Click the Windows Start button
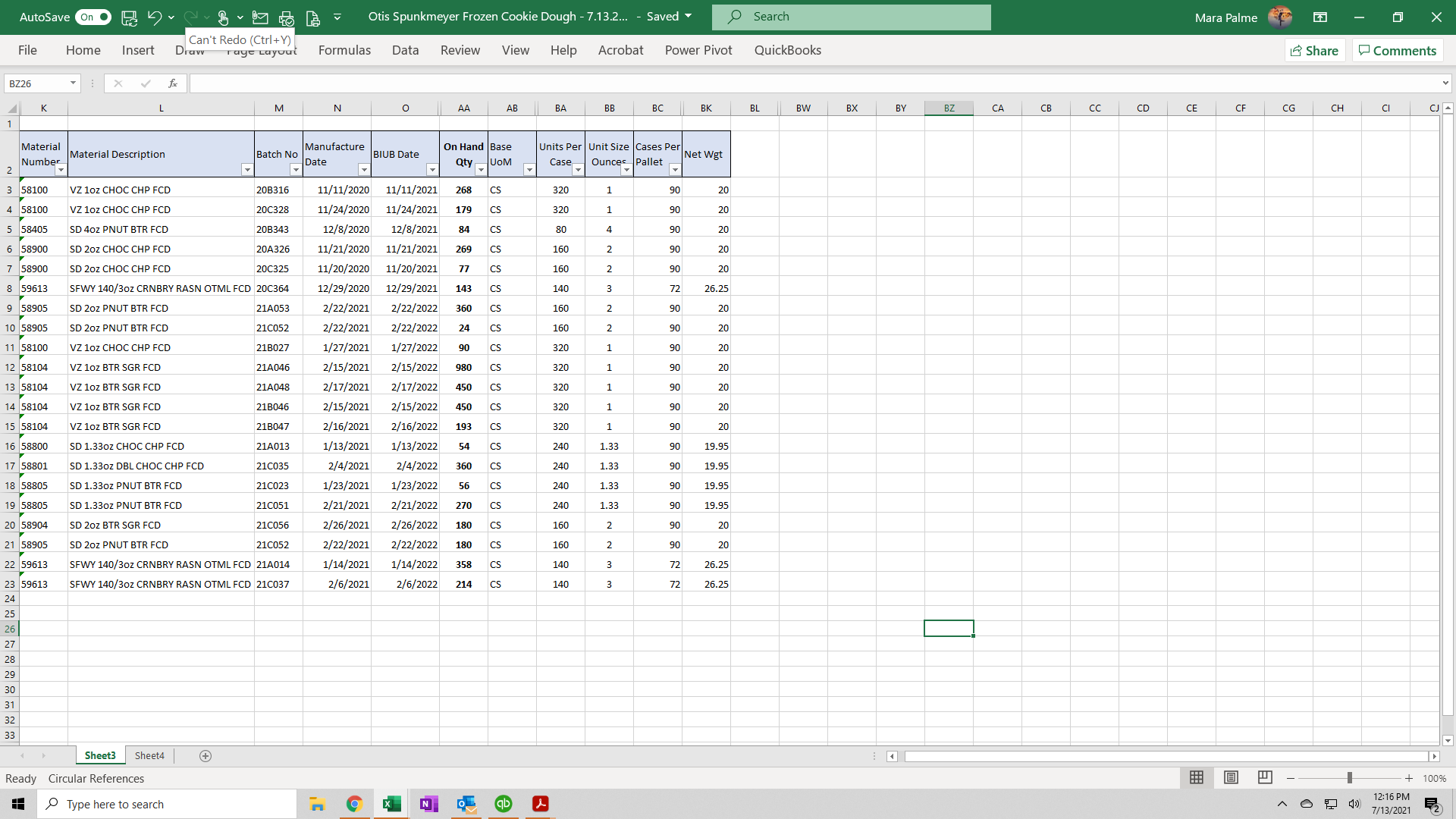 pyautogui.click(x=18, y=804)
